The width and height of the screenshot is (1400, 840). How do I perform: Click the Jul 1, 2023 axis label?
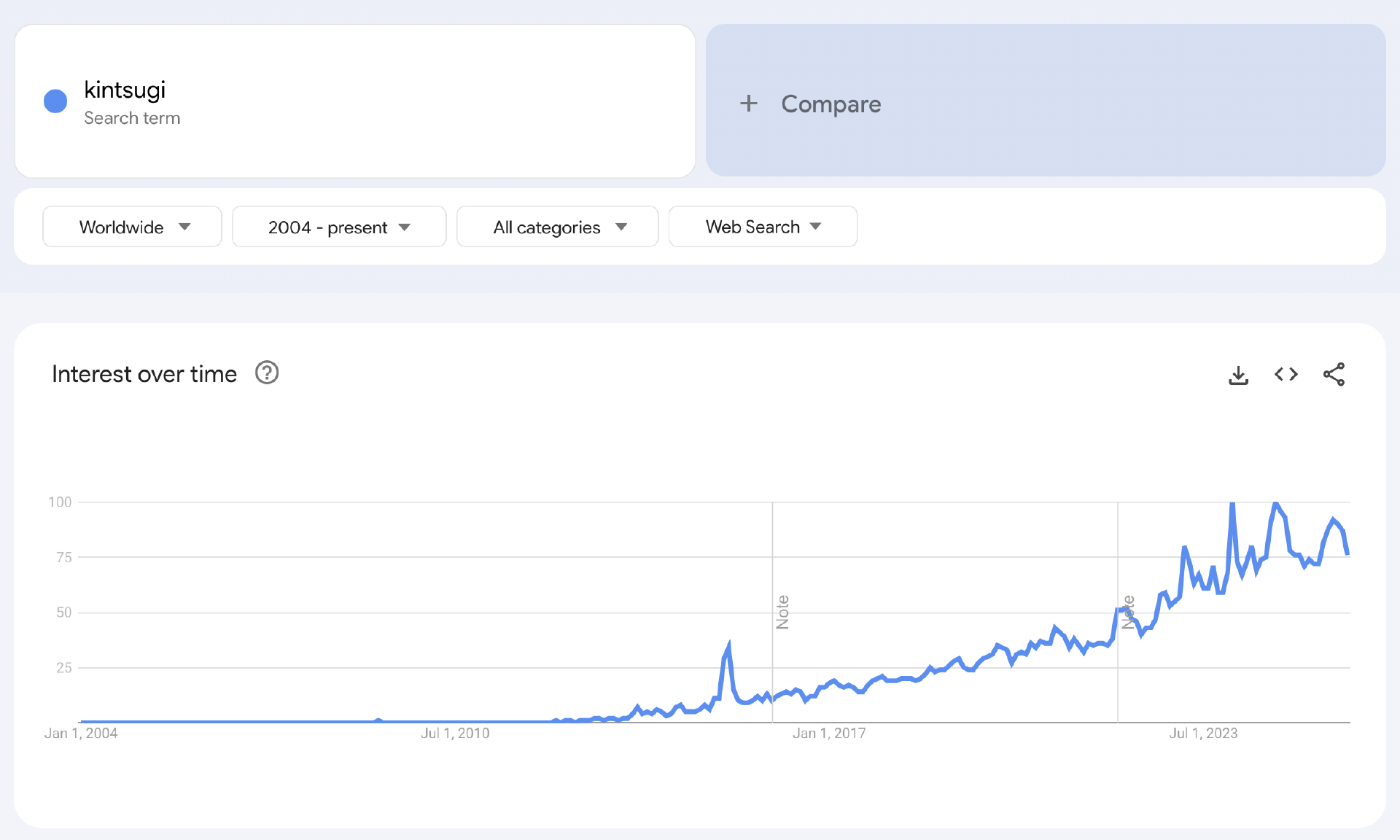pos(1203,734)
